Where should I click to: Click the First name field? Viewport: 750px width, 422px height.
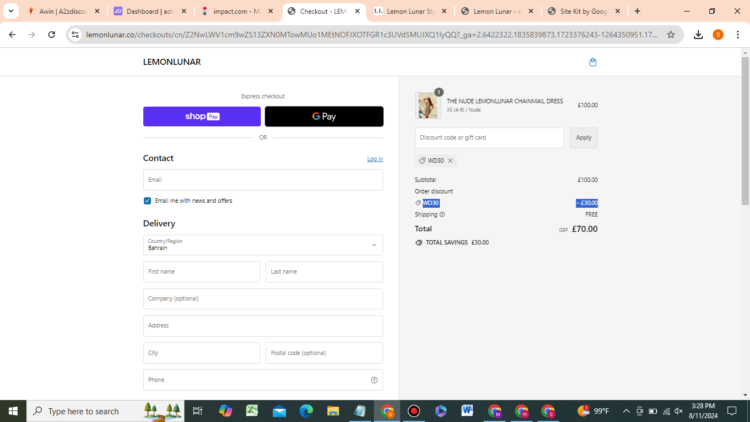click(x=201, y=272)
